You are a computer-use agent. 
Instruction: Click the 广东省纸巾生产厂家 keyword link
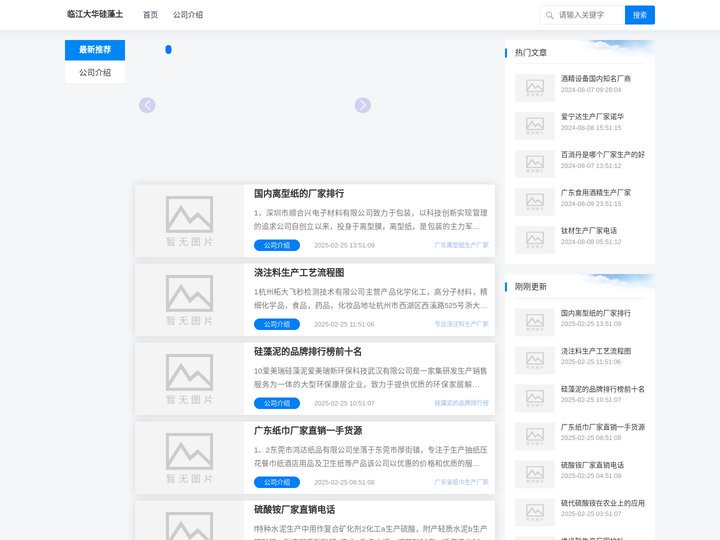coord(461,482)
